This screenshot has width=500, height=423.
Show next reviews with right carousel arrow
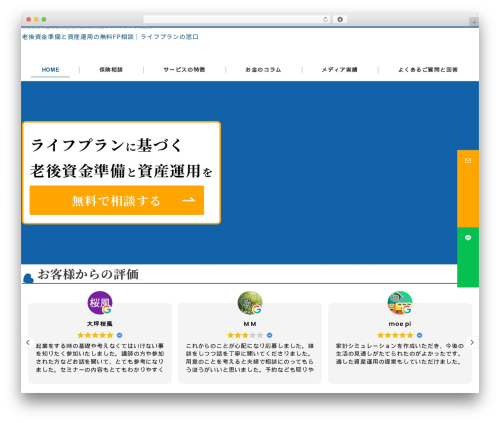coord(472,342)
